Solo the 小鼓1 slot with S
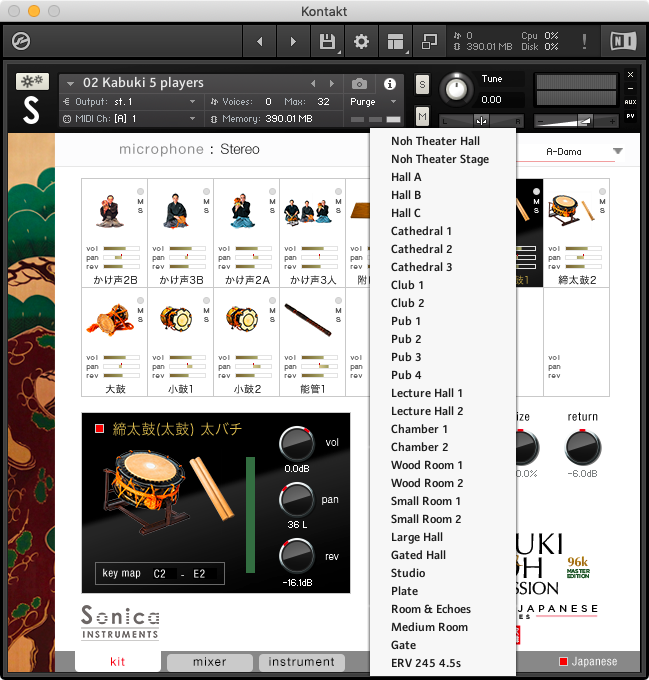649x680 pixels. (206, 320)
